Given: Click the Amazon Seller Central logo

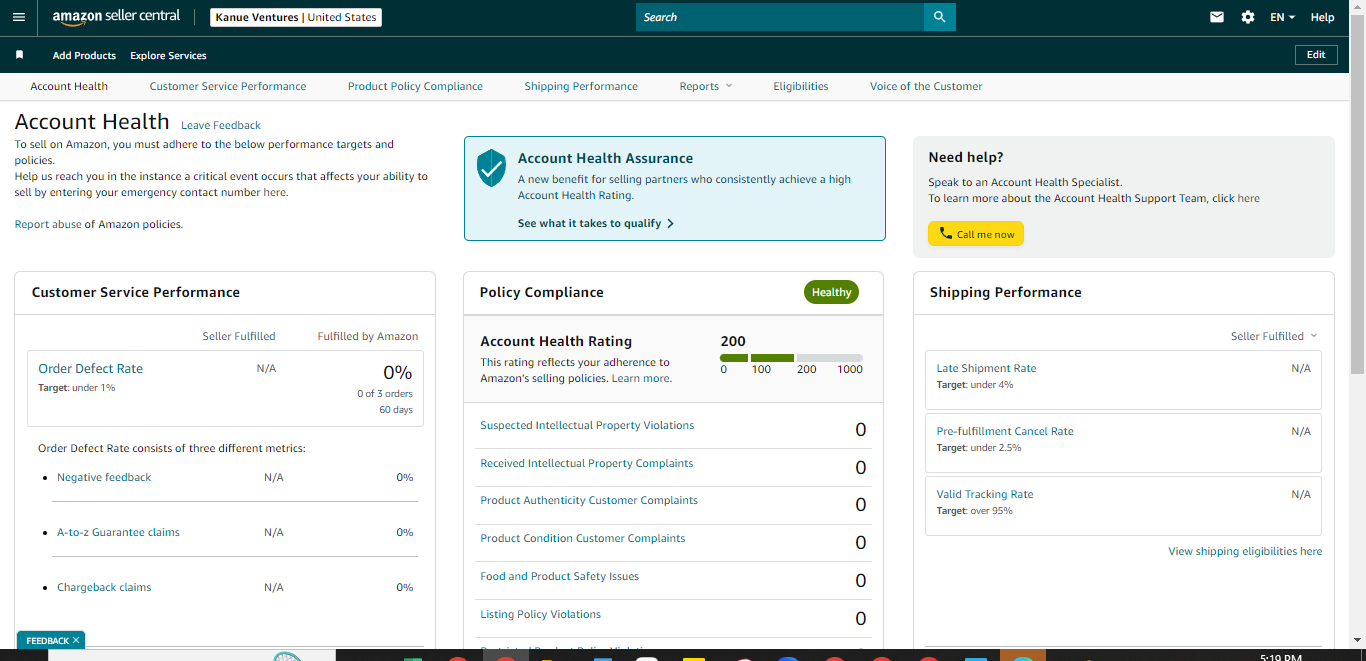Looking at the screenshot, I should 116,17.
